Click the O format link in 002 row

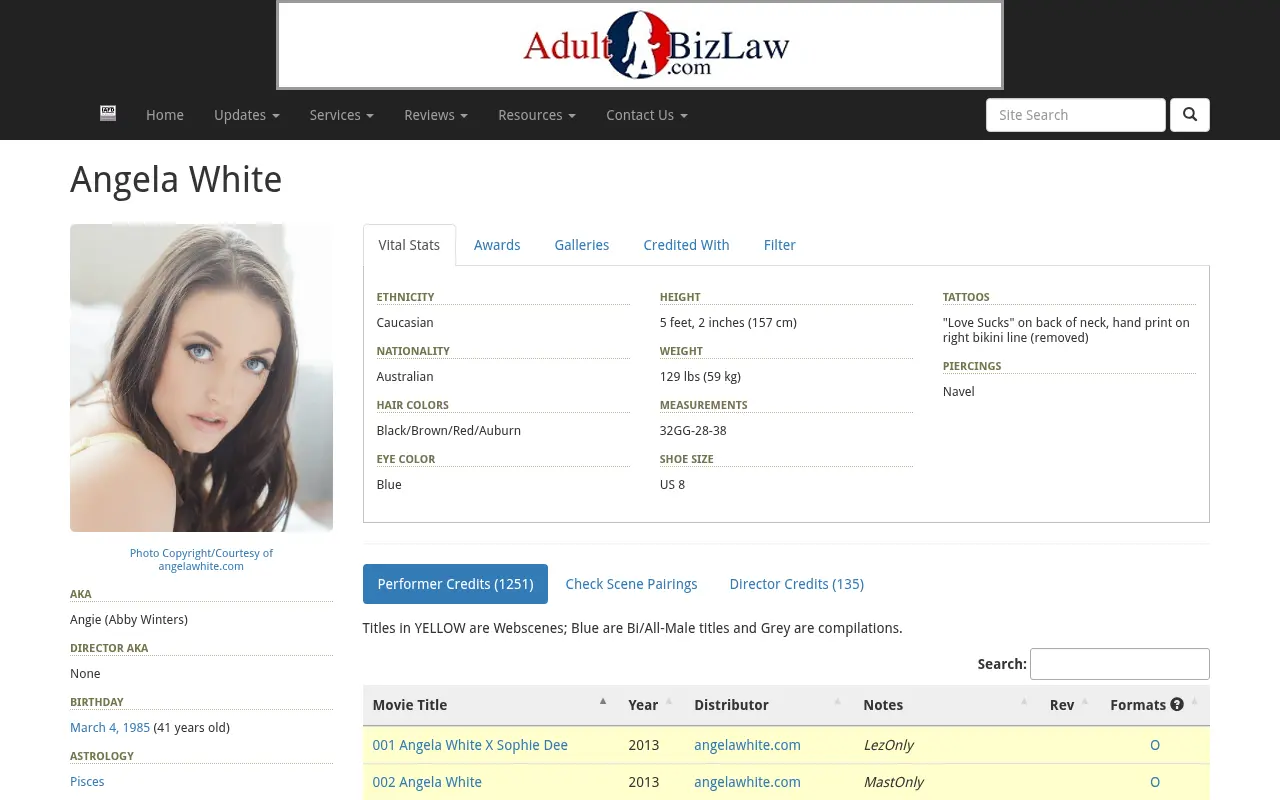click(1155, 782)
